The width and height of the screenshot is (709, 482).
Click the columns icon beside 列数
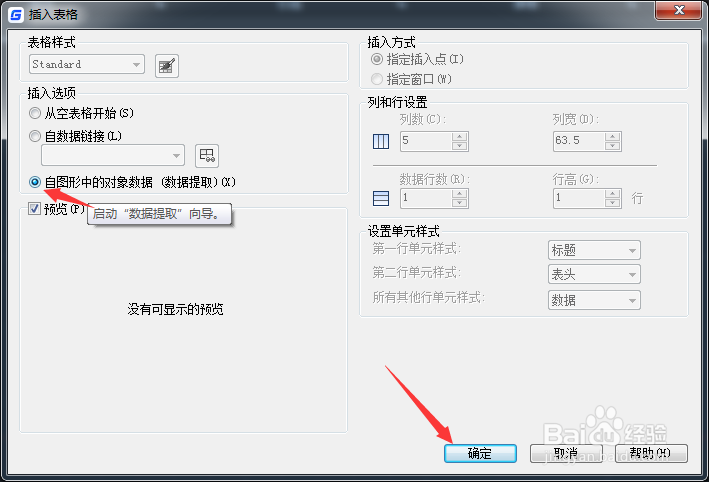[x=381, y=141]
